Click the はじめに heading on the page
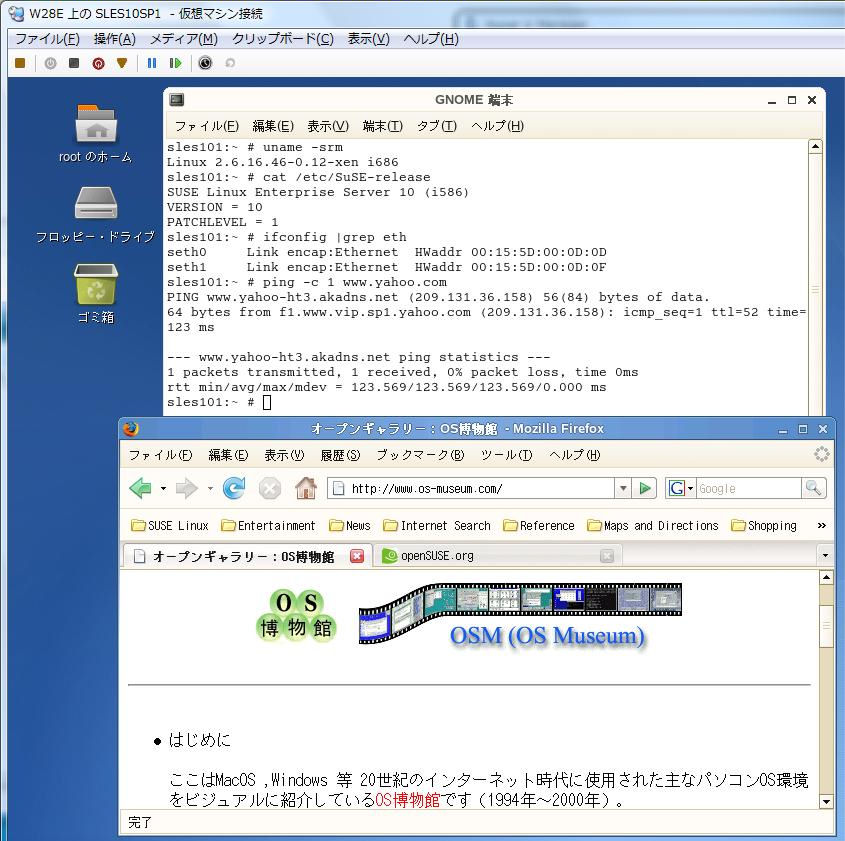The width and height of the screenshot is (845, 841). tap(199, 740)
